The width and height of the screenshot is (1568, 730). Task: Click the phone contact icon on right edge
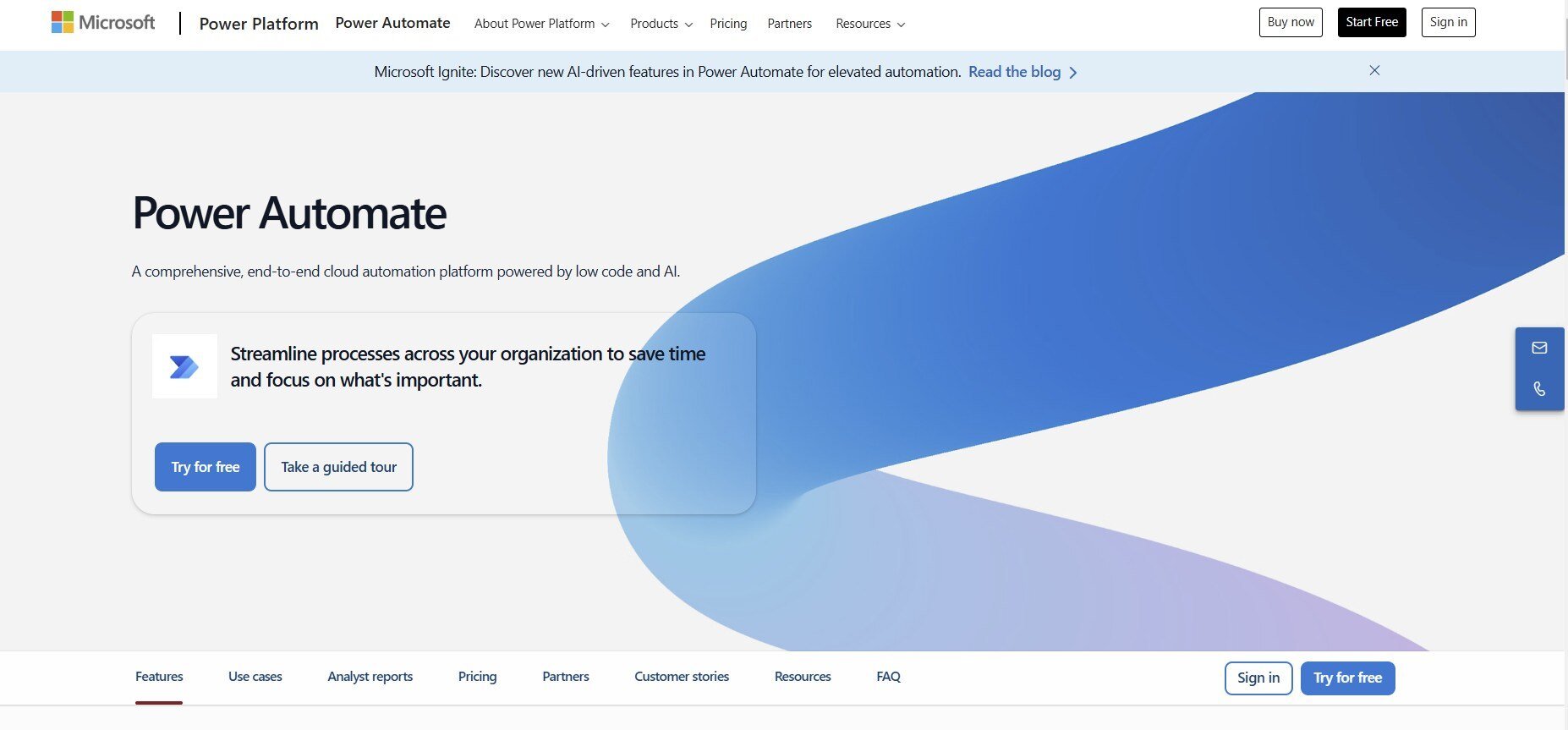coord(1539,389)
